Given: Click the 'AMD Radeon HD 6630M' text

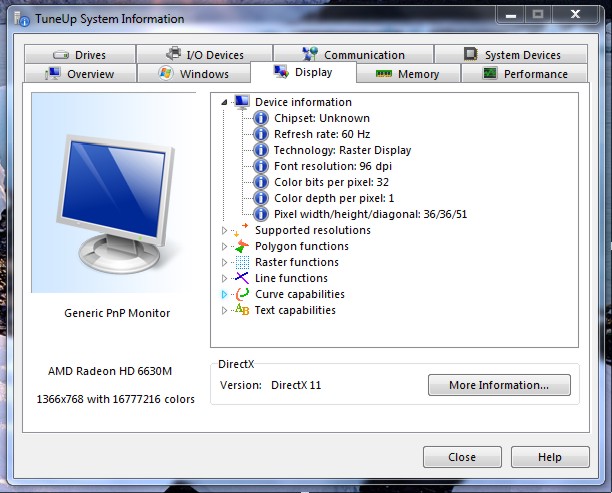Looking at the screenshot, I should [x=110, y=371].
